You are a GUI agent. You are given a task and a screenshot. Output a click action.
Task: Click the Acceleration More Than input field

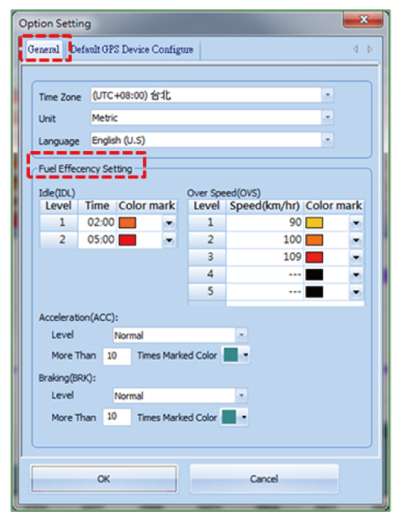tap(117, 356)
